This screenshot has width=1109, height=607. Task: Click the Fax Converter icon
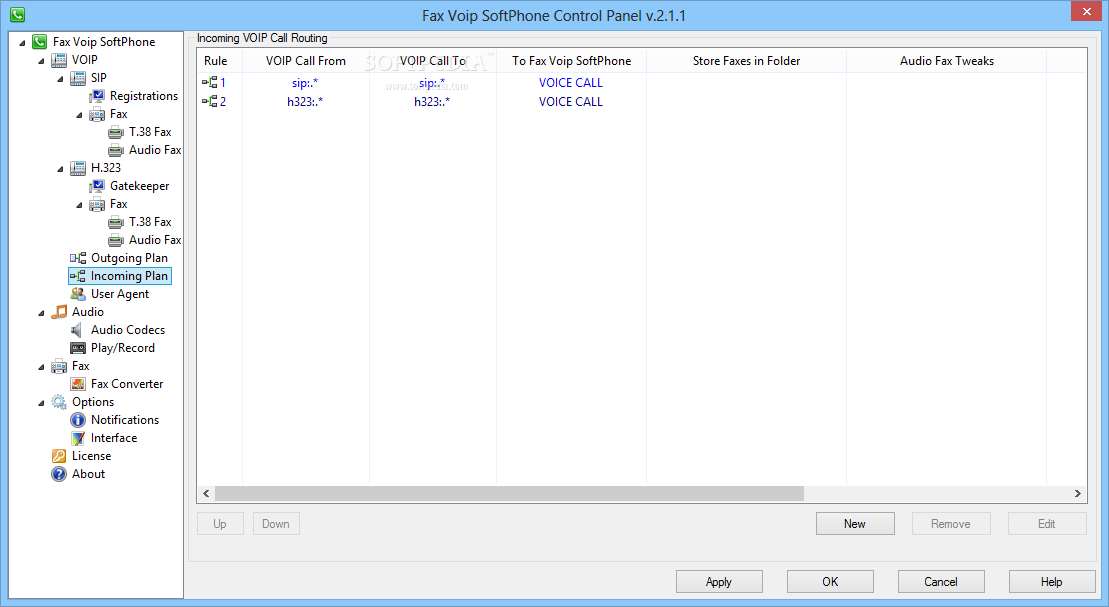[78, 384]
